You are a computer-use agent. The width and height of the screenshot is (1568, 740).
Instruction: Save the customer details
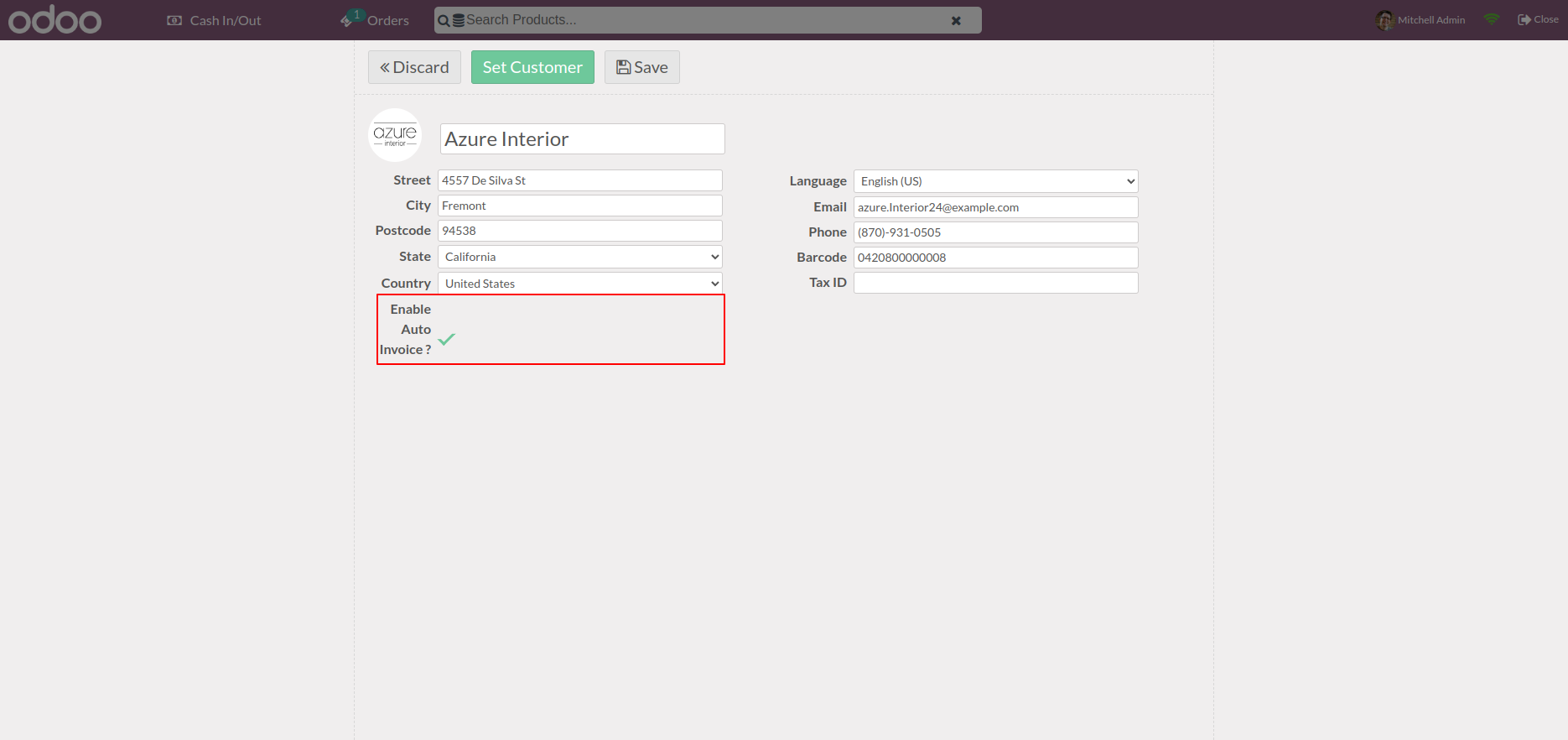(x=642, y=67)
